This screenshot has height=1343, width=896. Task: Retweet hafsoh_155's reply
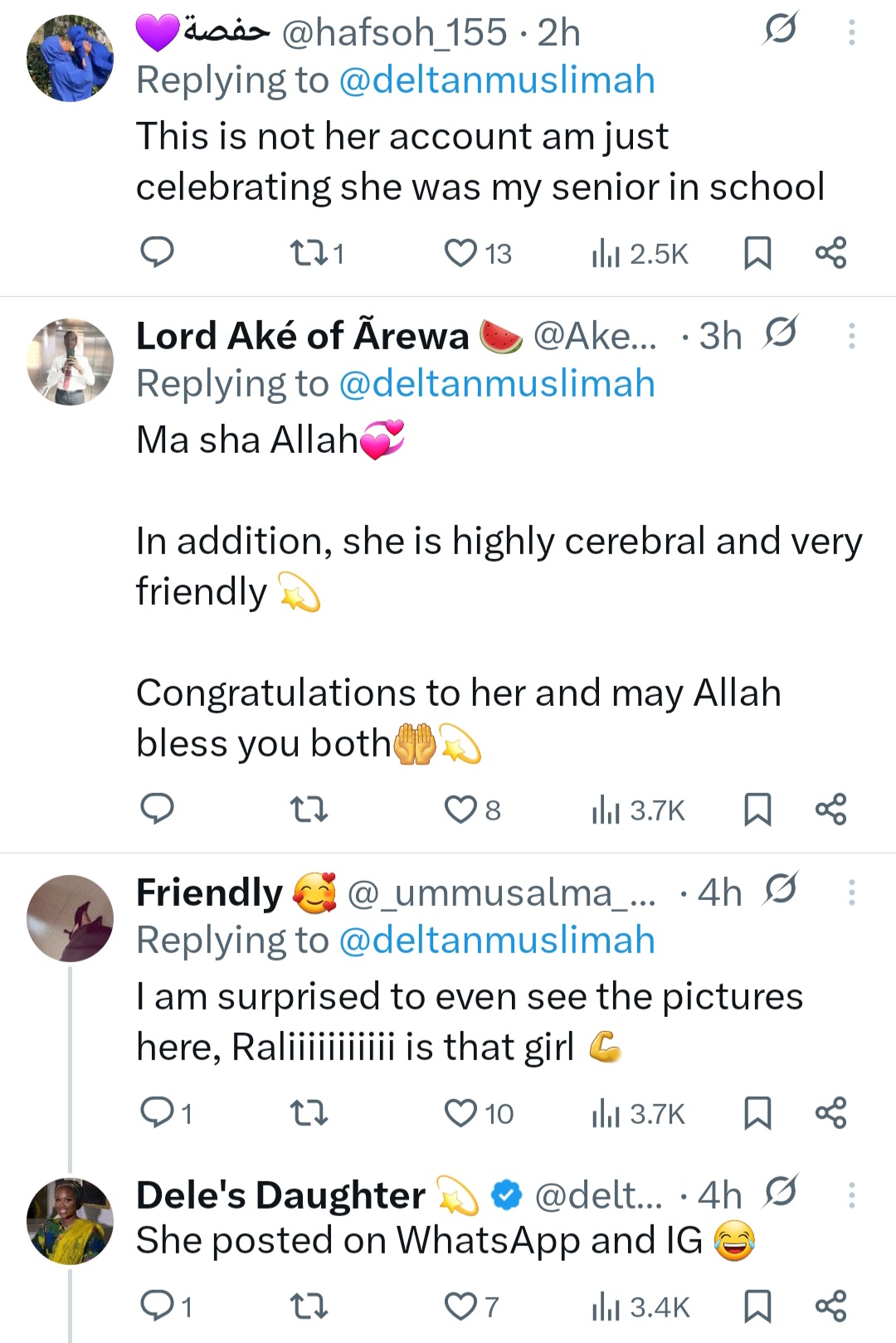pos(309,252)
